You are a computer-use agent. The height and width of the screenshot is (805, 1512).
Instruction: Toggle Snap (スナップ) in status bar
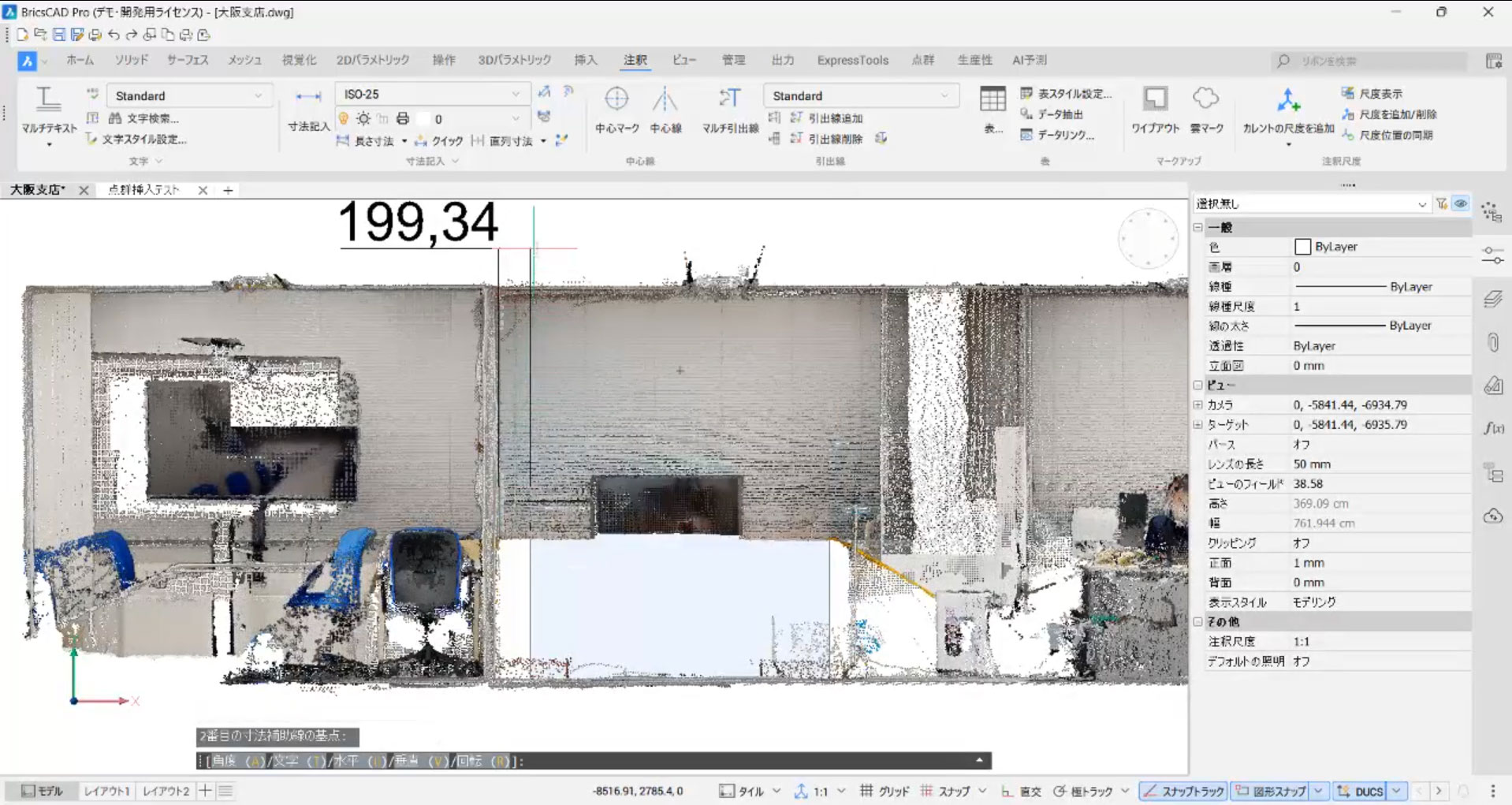pyautogui.click(x=945, y=791)
